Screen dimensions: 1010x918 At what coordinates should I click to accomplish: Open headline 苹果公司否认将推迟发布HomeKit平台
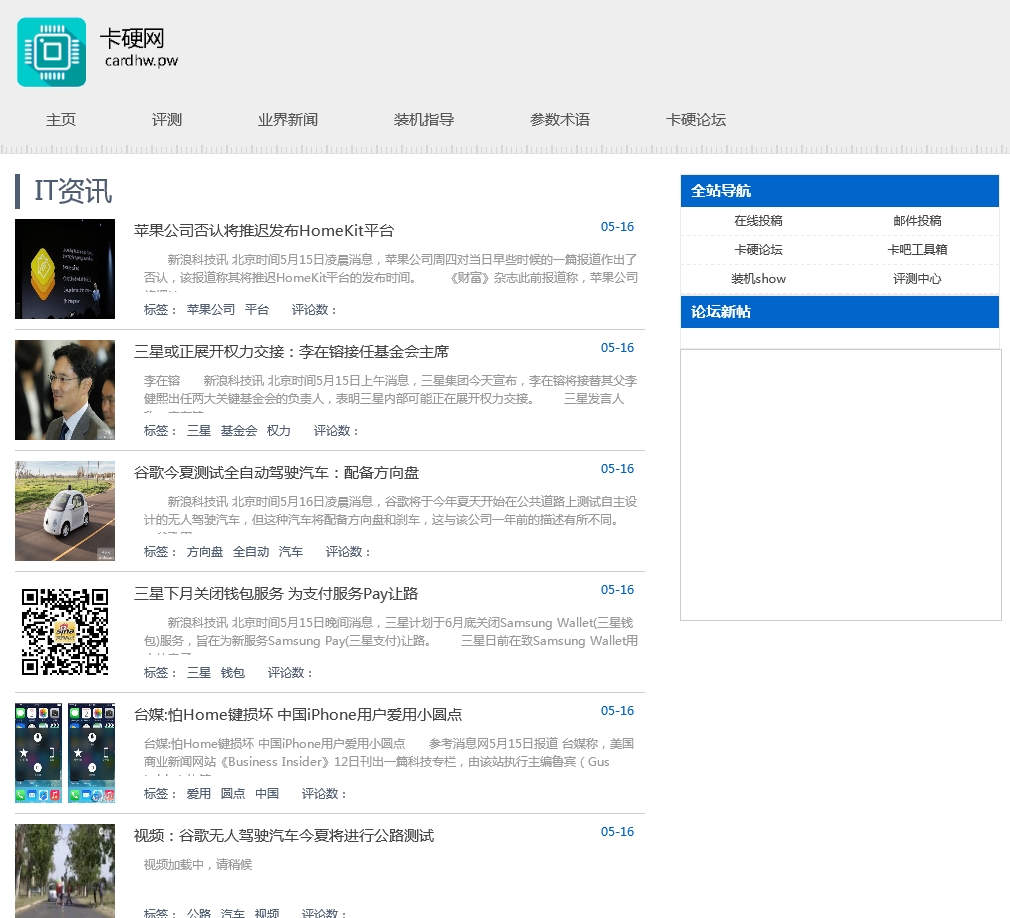click(264, 231)
